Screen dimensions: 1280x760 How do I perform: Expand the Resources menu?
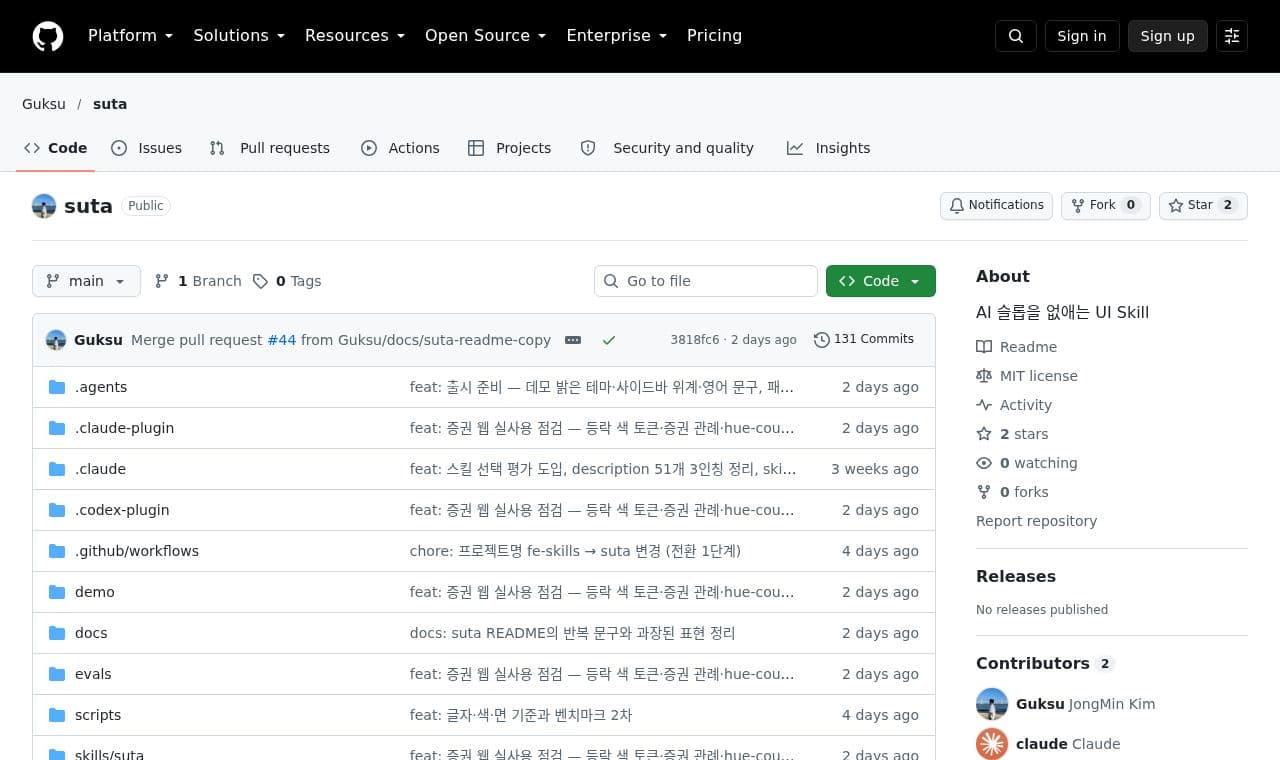click(355, 36)
